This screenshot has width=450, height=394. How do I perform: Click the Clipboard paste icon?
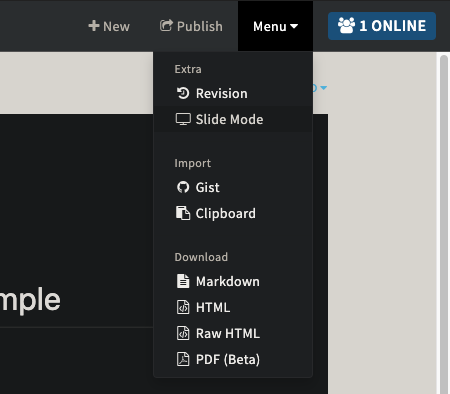183,213
